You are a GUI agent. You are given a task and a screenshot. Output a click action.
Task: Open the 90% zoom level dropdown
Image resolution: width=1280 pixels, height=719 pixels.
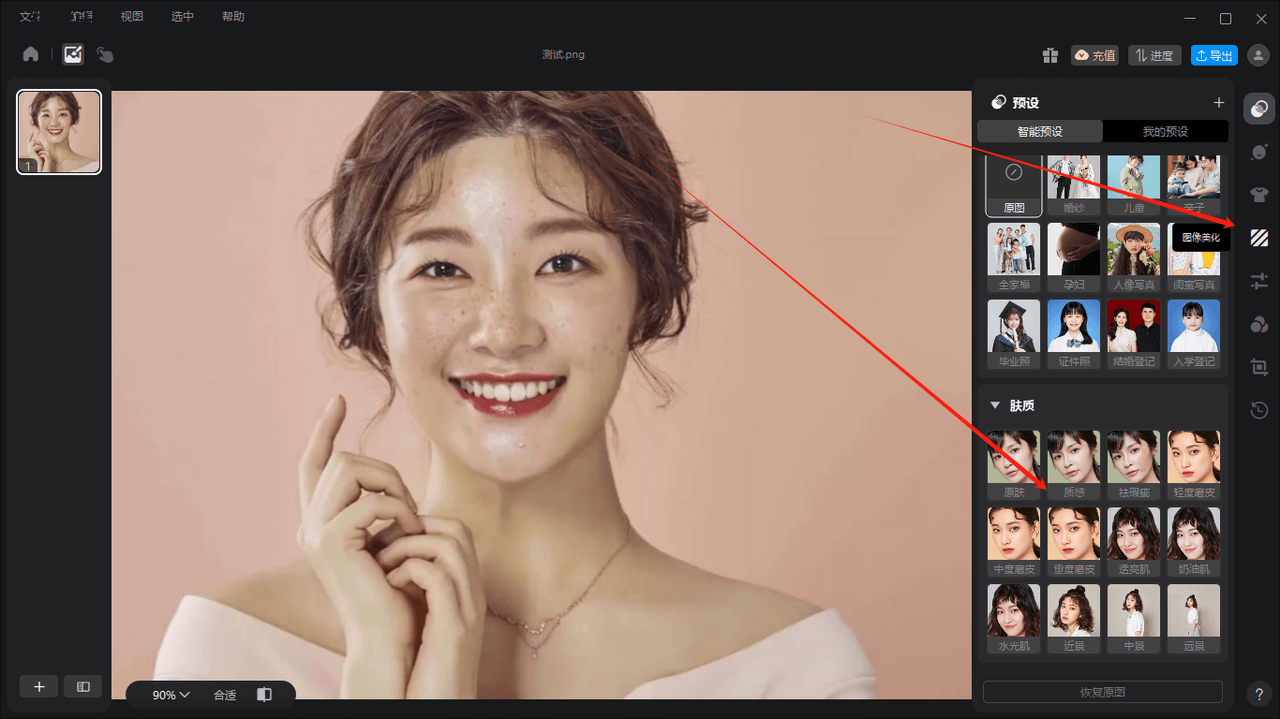coord(171,695)
